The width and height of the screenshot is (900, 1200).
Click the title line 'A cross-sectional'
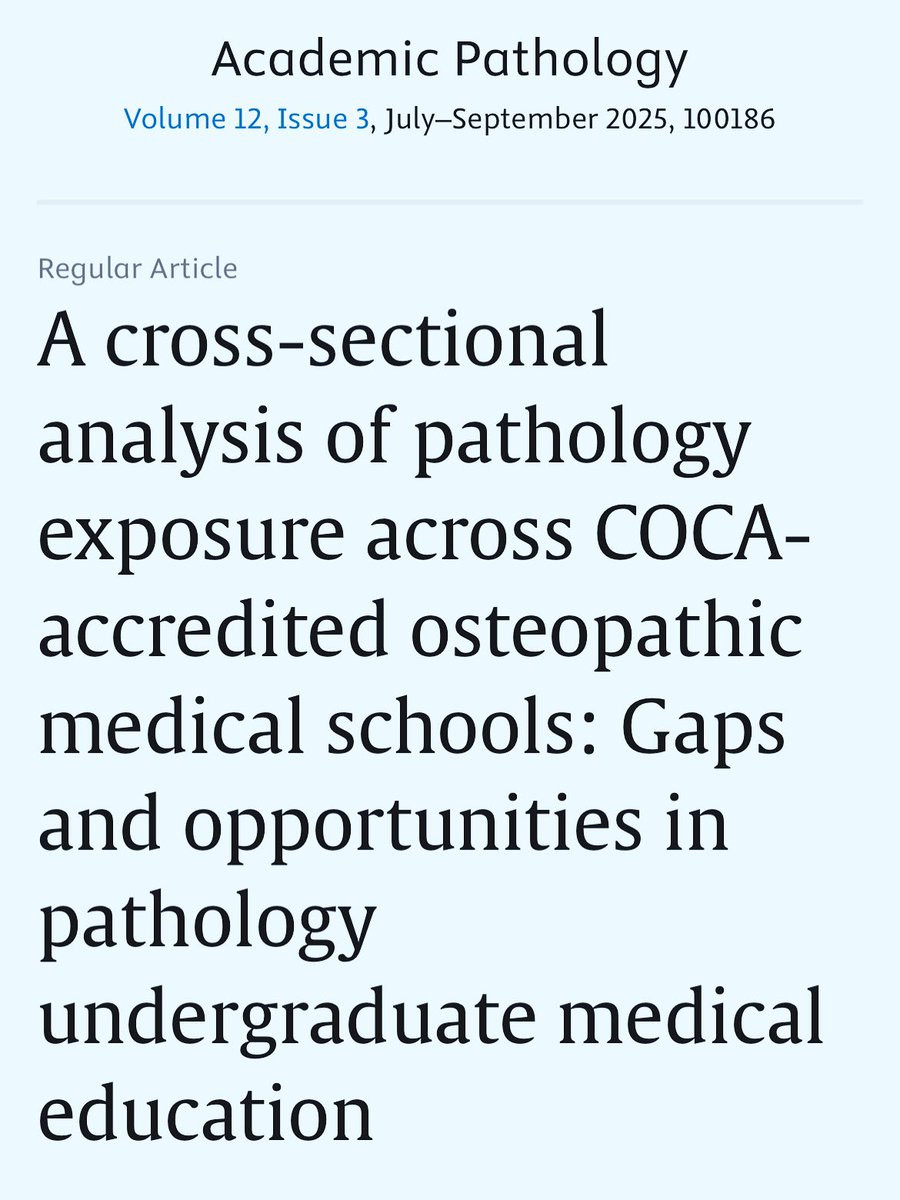[x=323, y=342]
